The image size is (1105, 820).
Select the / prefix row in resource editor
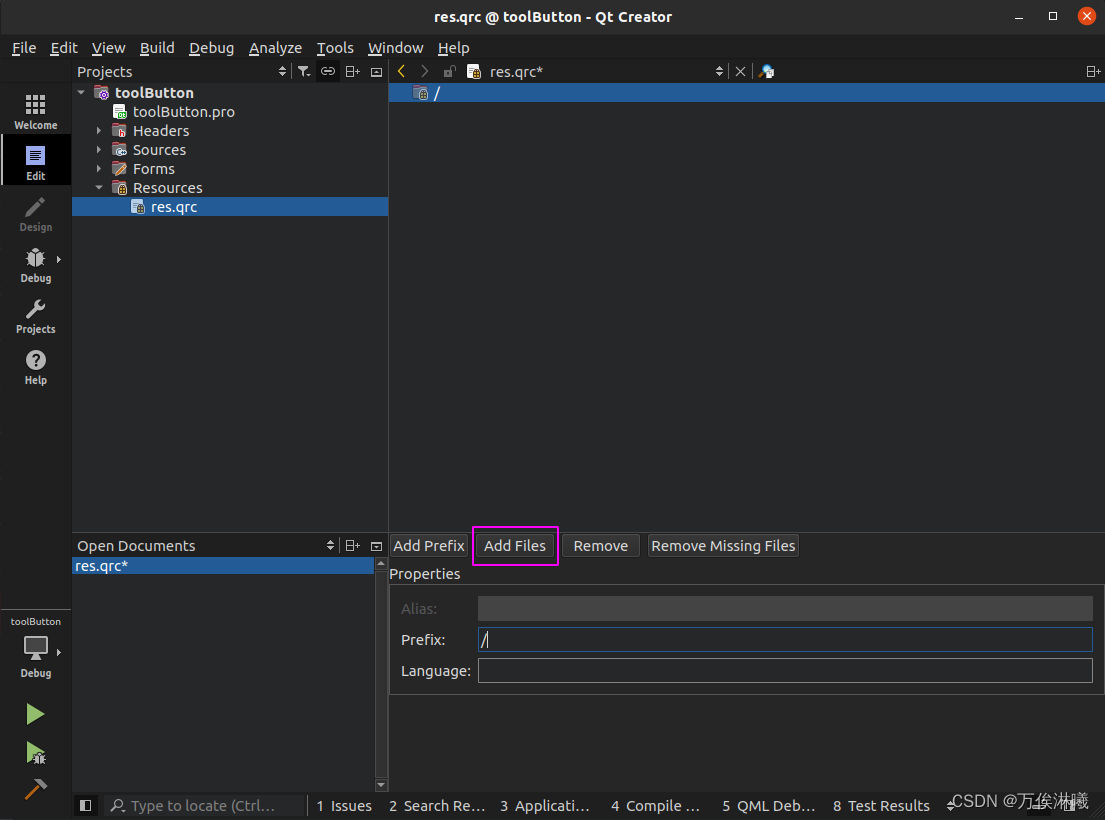[746, 92]
